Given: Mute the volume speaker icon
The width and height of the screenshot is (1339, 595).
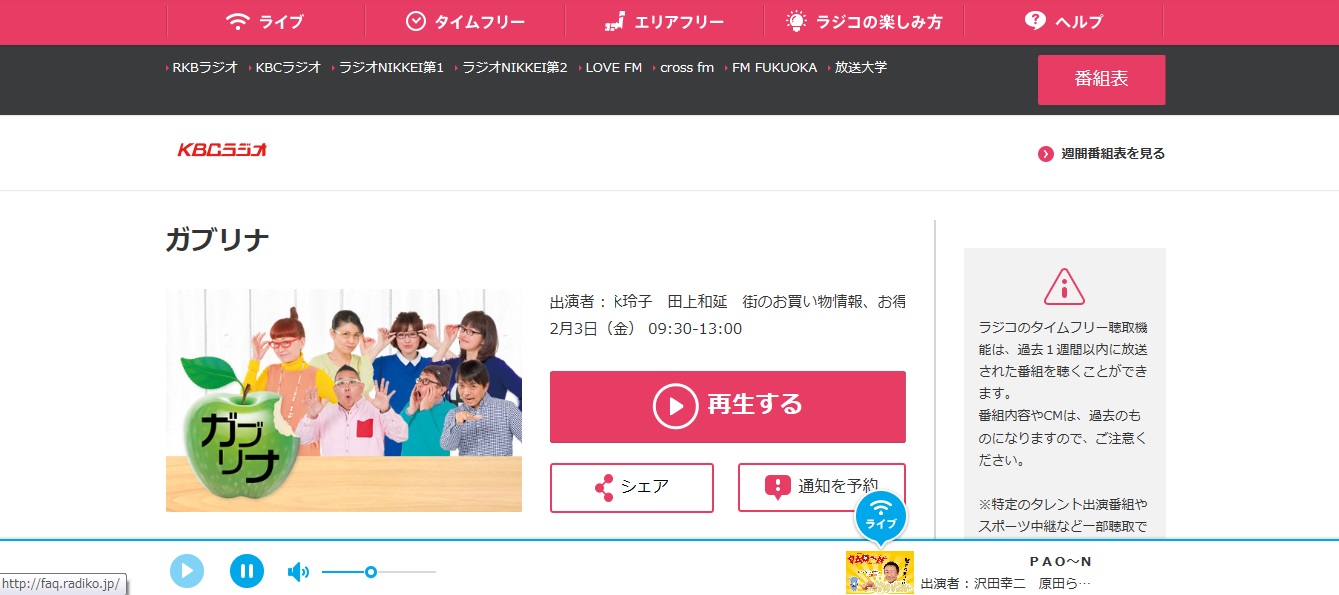Looking at the screenshot, I should click(298, 572).
